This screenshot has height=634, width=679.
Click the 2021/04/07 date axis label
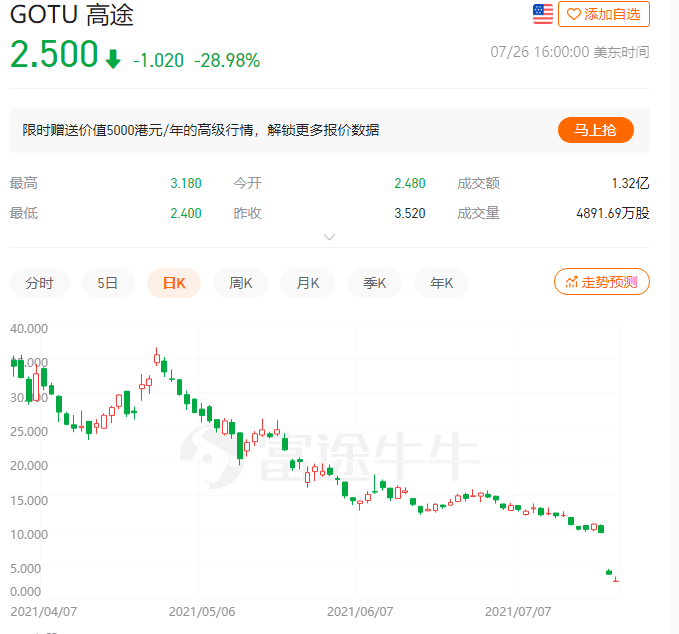44,611
